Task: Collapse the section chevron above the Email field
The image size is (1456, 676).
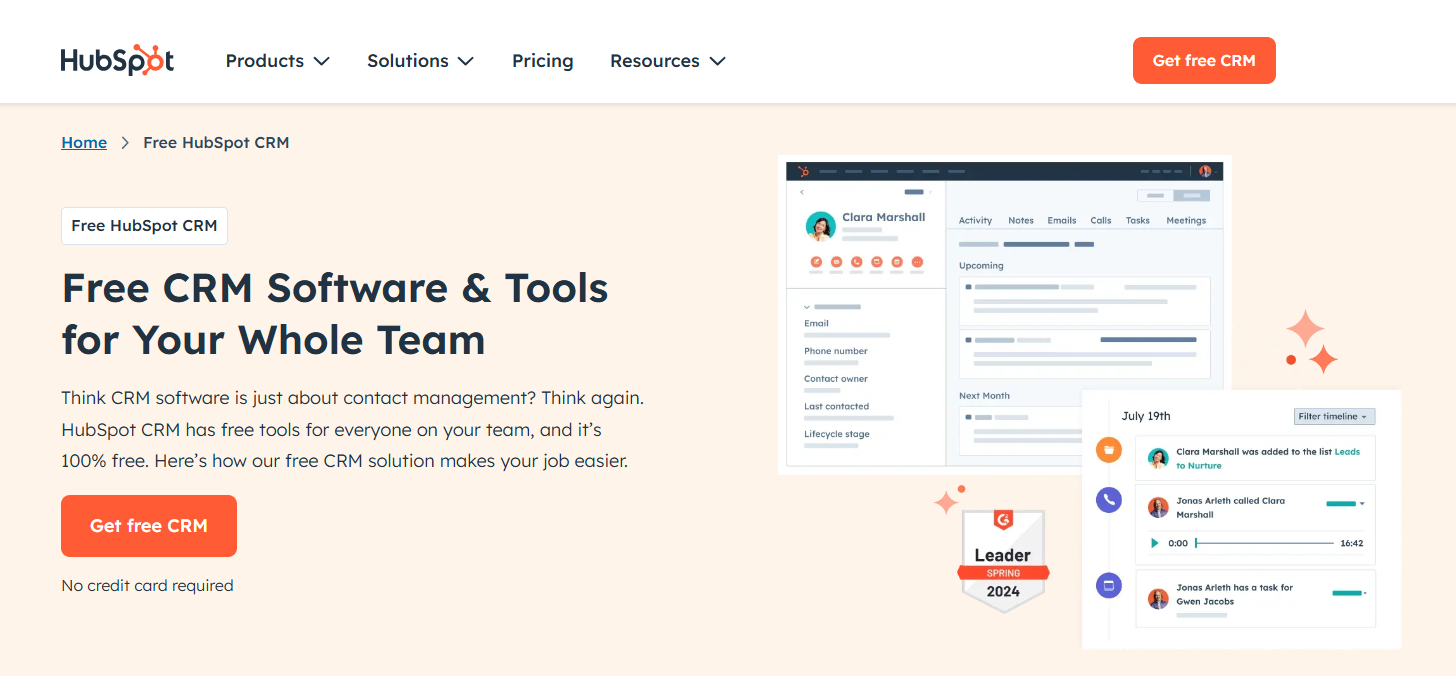Action: tap(806, 307)
